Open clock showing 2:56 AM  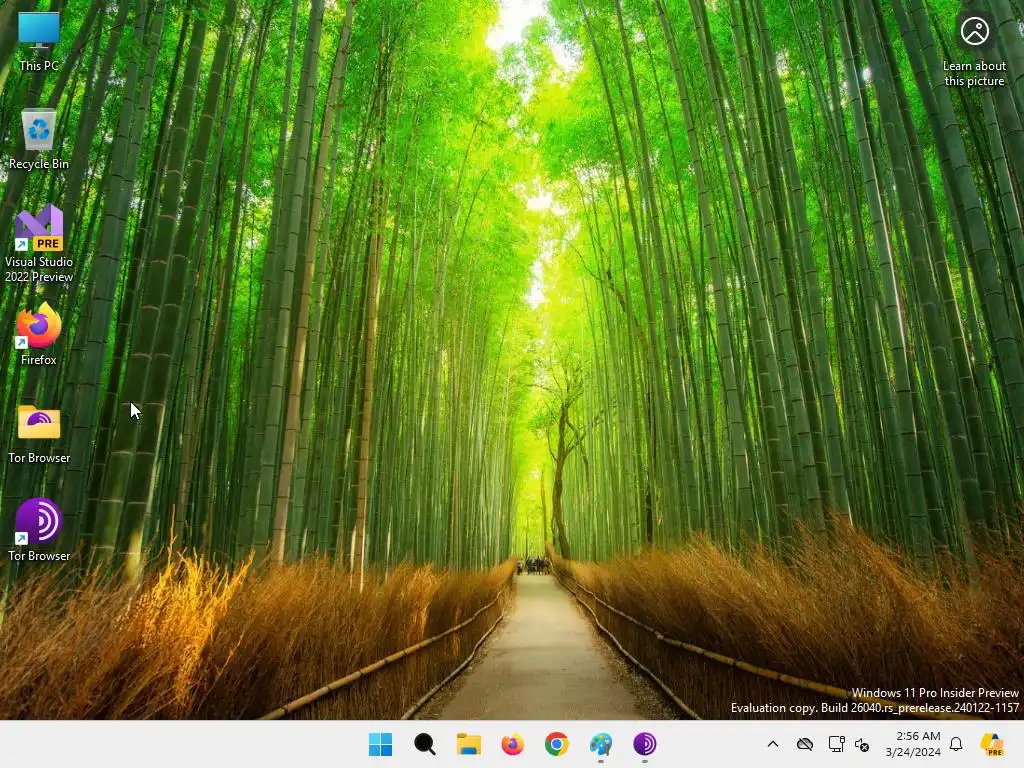click(918, 736)
